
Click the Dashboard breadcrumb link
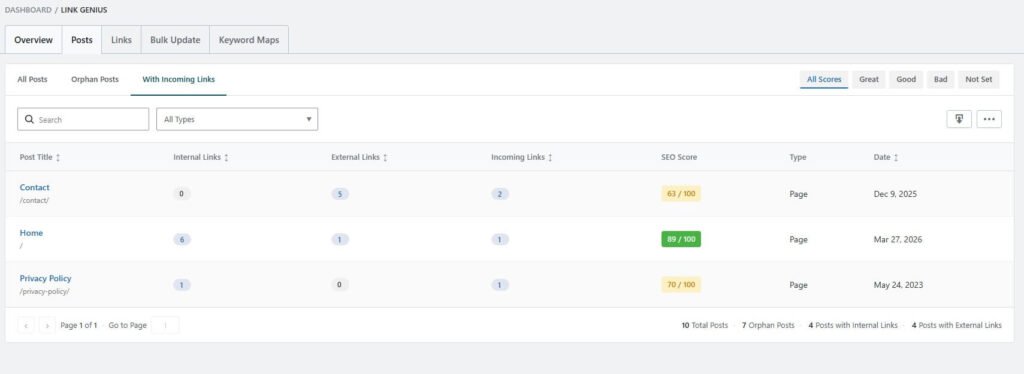click(28, 10)
